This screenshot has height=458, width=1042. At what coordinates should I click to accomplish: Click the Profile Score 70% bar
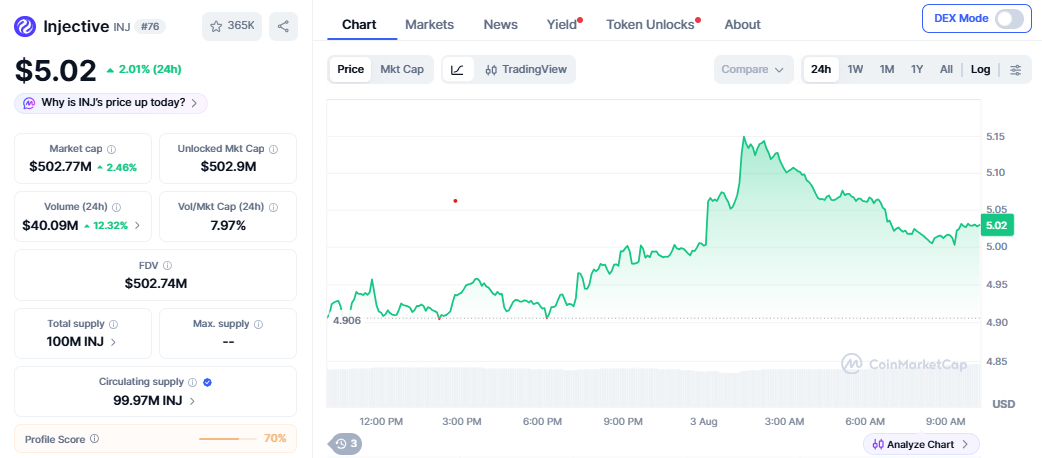(x=227, y=439)
